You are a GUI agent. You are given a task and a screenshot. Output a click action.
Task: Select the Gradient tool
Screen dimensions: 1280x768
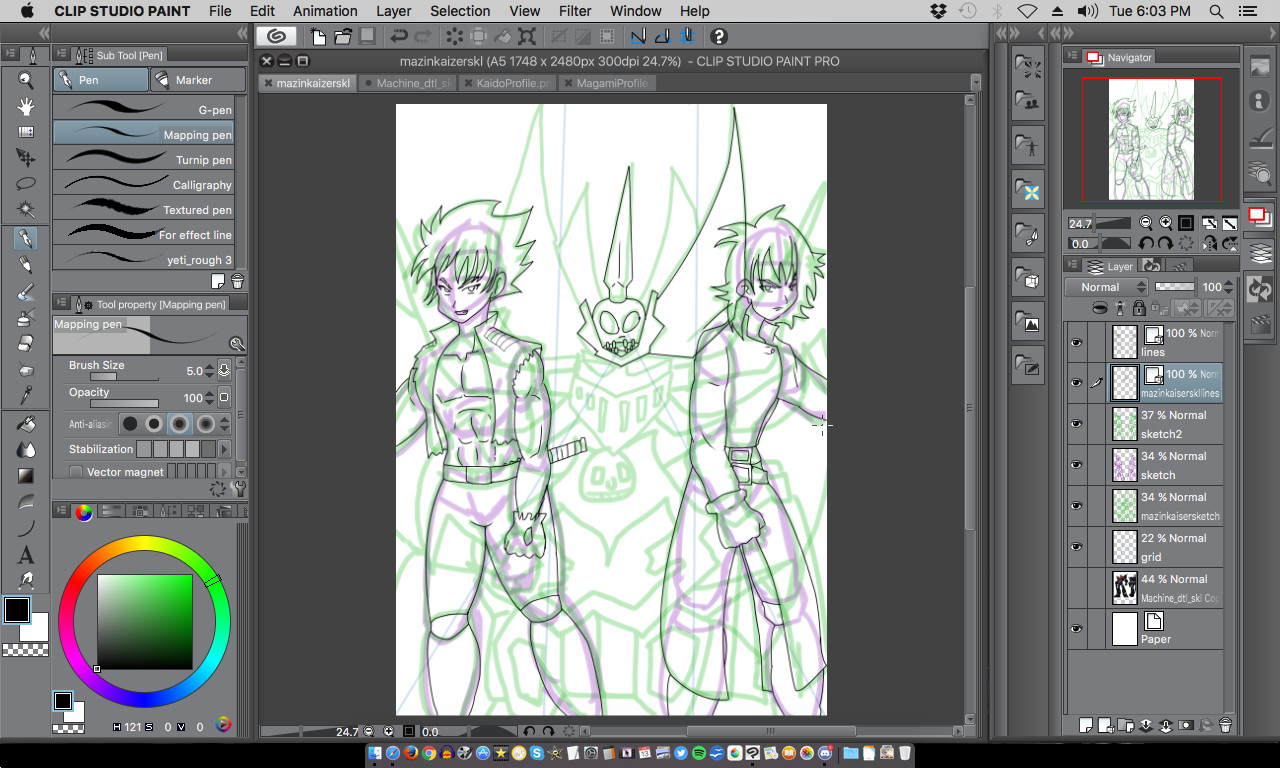(x=26, y=475)
